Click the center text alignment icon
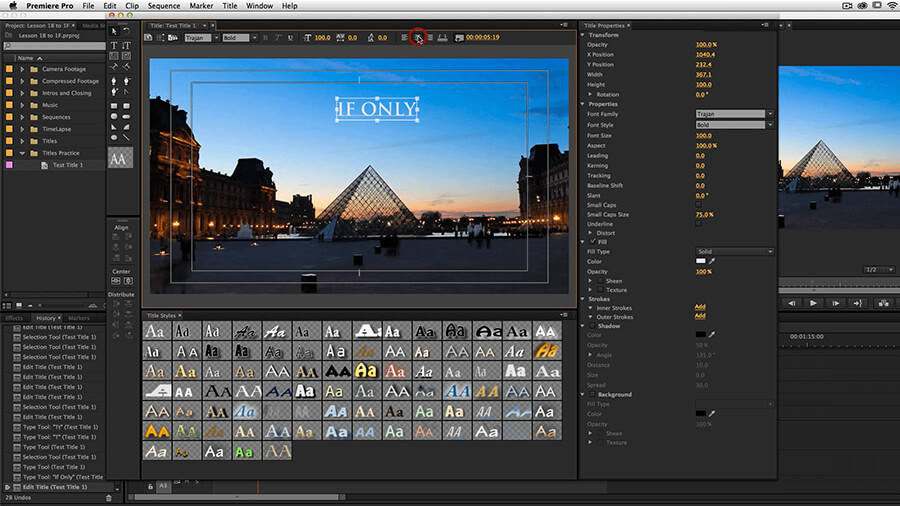900x506 pixels. [x=417, y=37]
